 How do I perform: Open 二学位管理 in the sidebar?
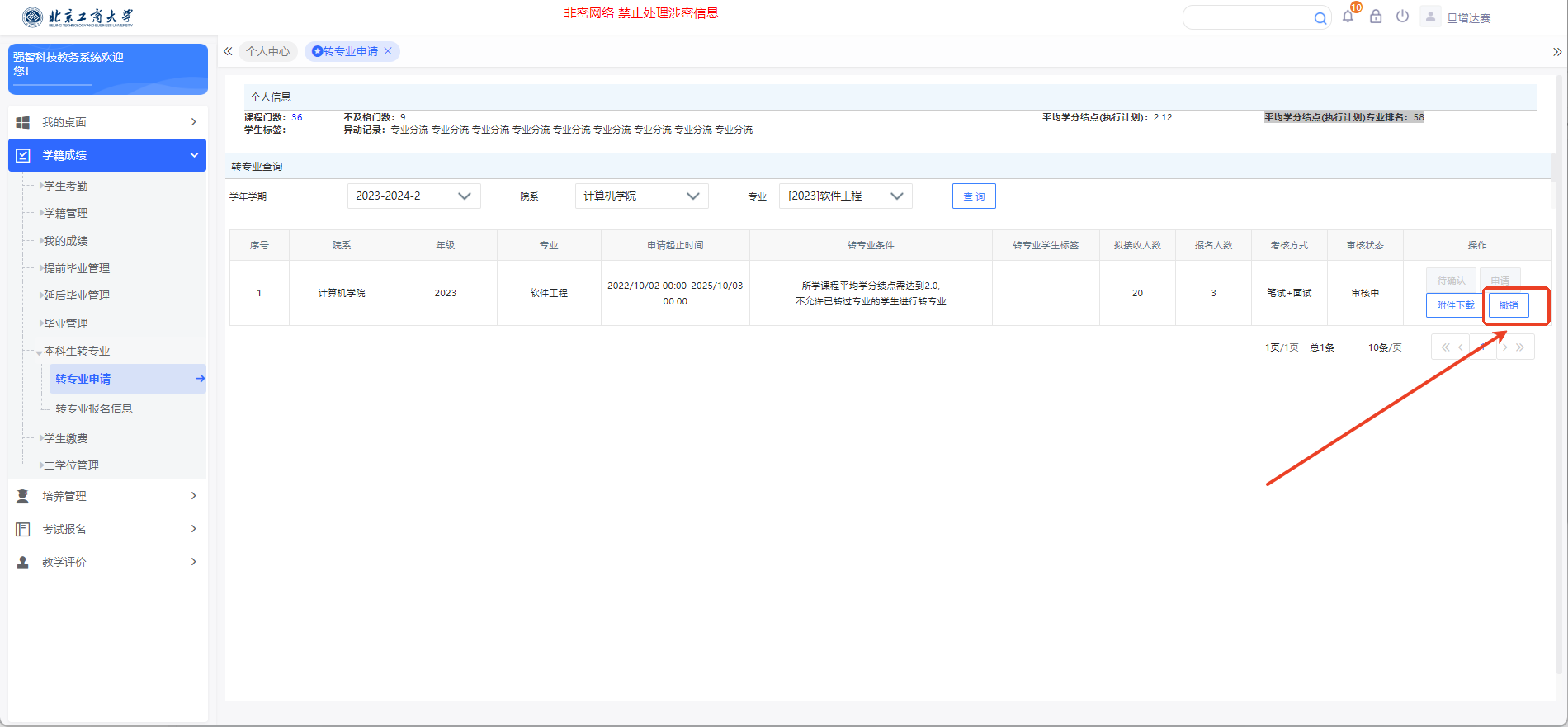click(72, 465)
